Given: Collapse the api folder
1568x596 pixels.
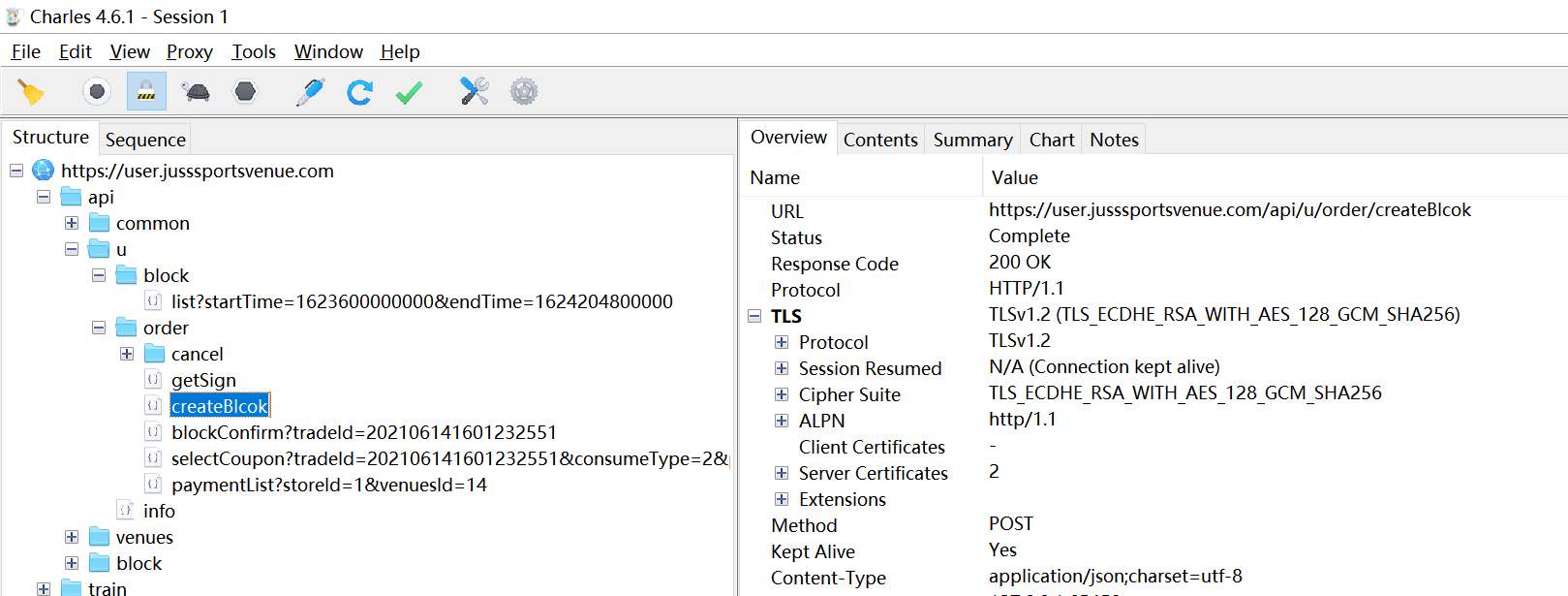Looking at the screenshot, I should pyautogui.click(x=44, y=197).
